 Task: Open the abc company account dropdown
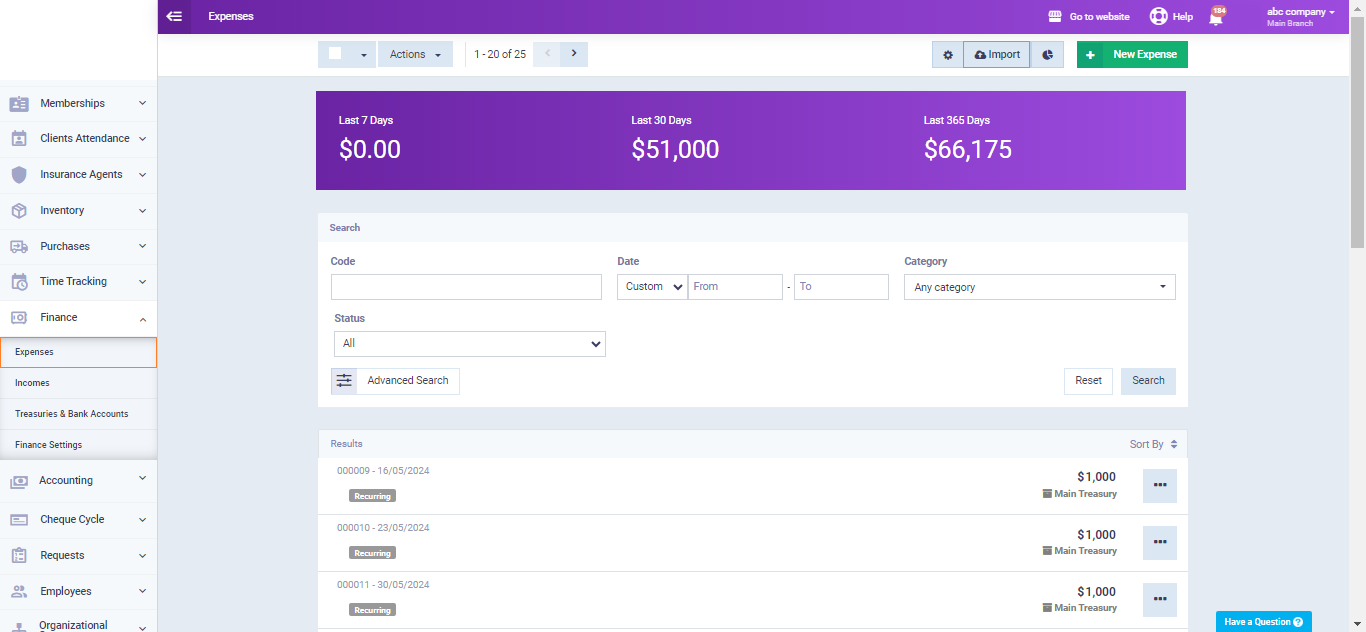(1301, 16)
